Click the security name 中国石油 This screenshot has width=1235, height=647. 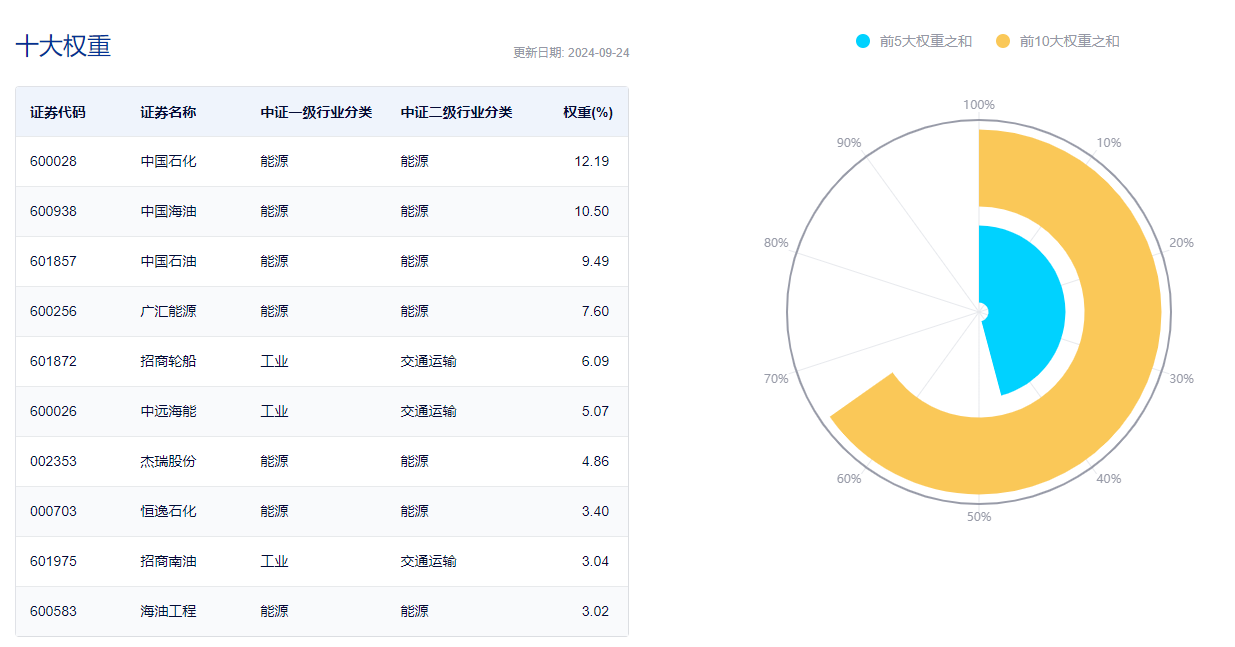click(x=168, y=261)
